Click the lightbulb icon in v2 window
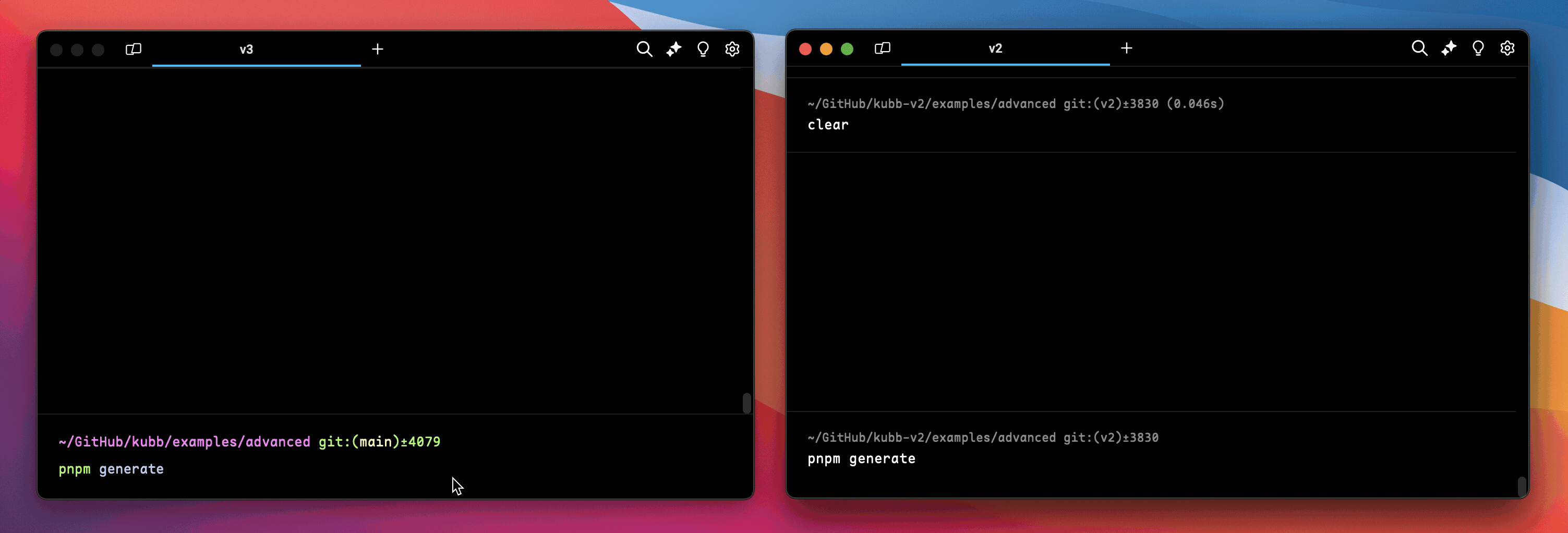Screen dimensions: 1568x533 tap(1478, 48)
